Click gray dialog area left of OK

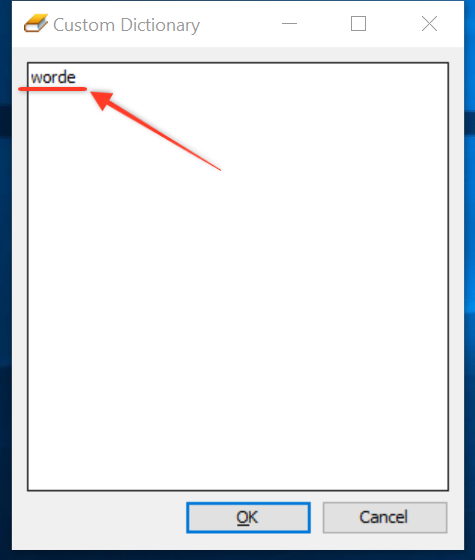click(x=104, y=518)
